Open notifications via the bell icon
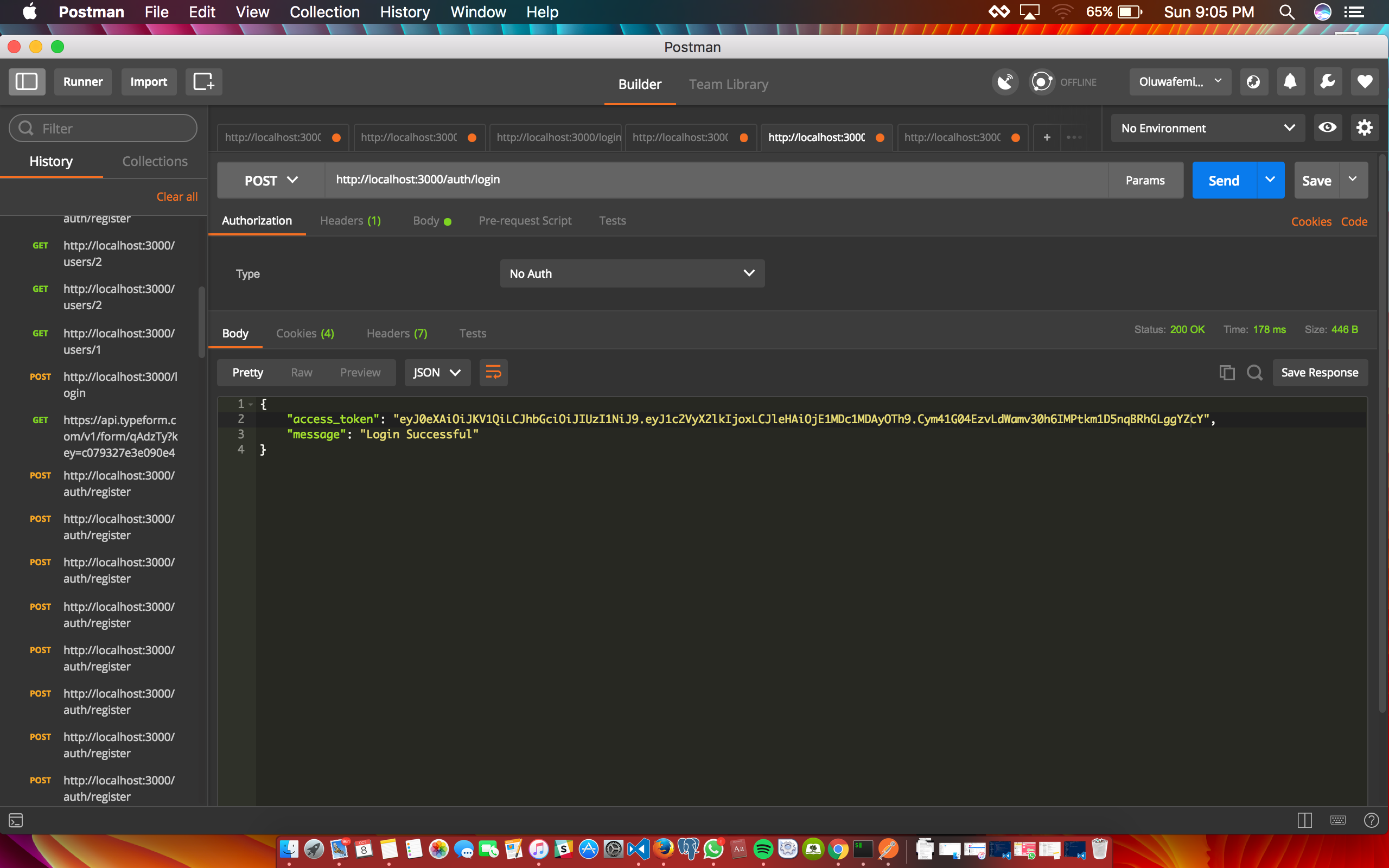This screenshot has width=1389, height=868. (1291, 81)
